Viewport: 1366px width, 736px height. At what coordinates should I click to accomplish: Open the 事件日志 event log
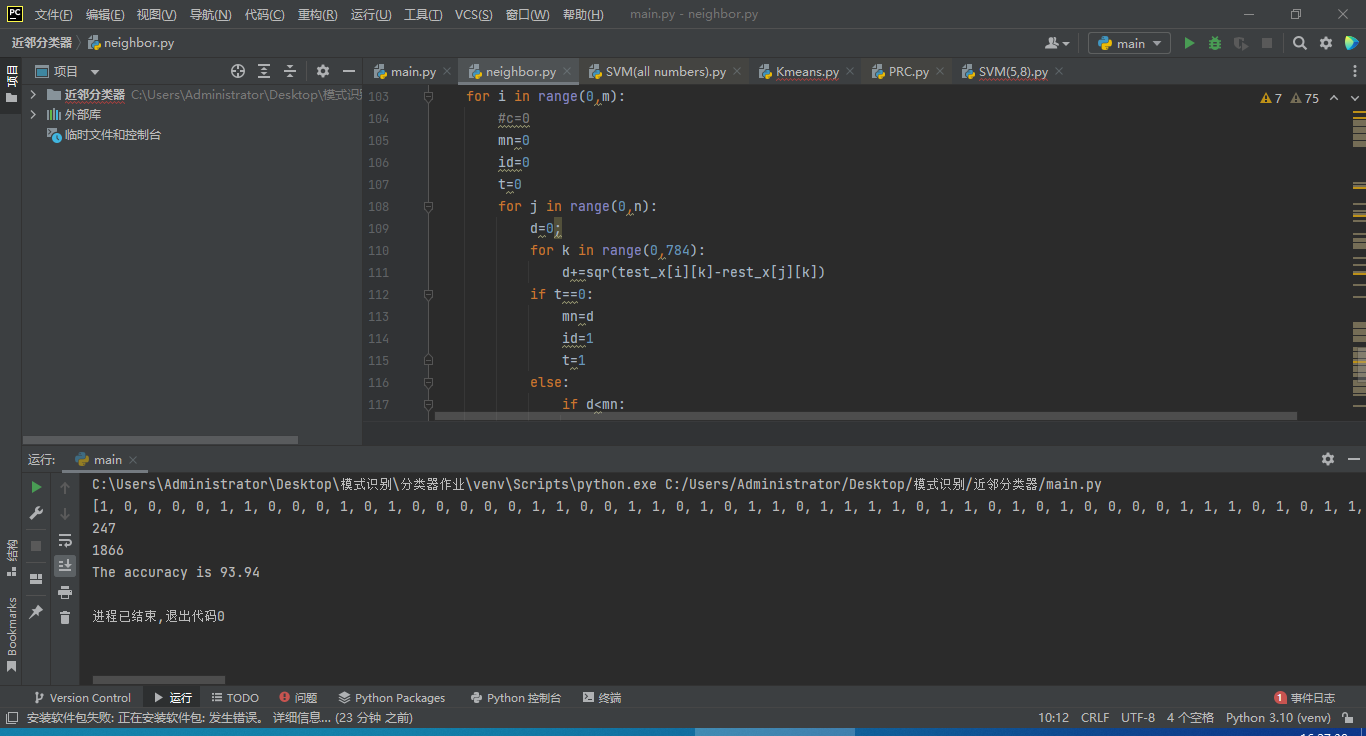(1305, 697)
